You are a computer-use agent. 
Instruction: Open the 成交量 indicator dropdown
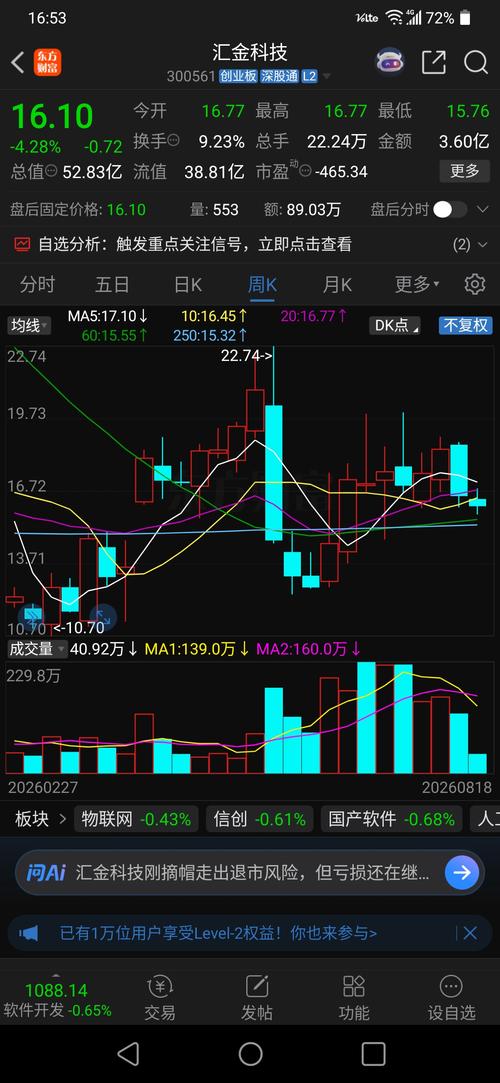pos(37,649)
